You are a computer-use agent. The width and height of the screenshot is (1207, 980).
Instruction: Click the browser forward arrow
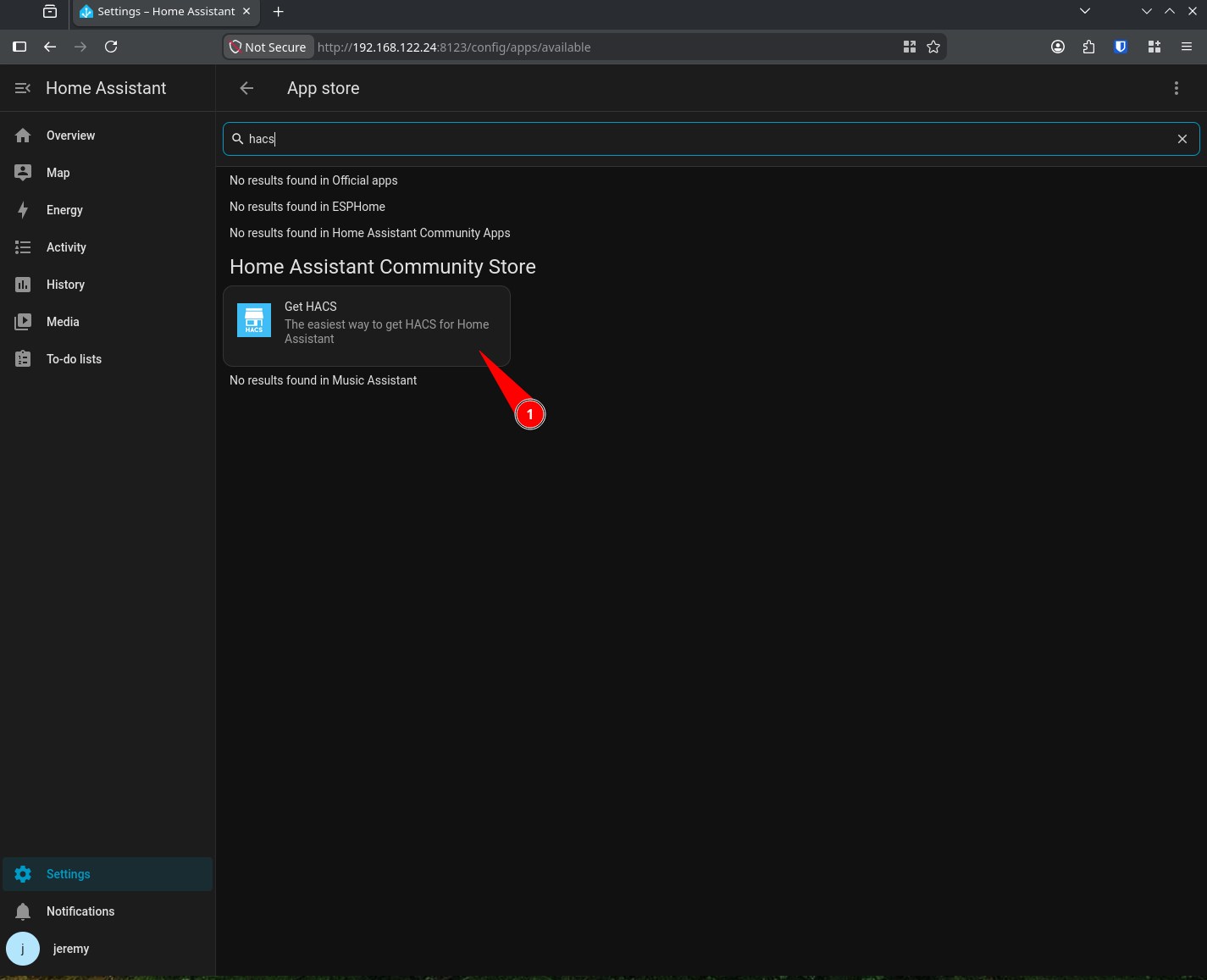click(80, 47)
